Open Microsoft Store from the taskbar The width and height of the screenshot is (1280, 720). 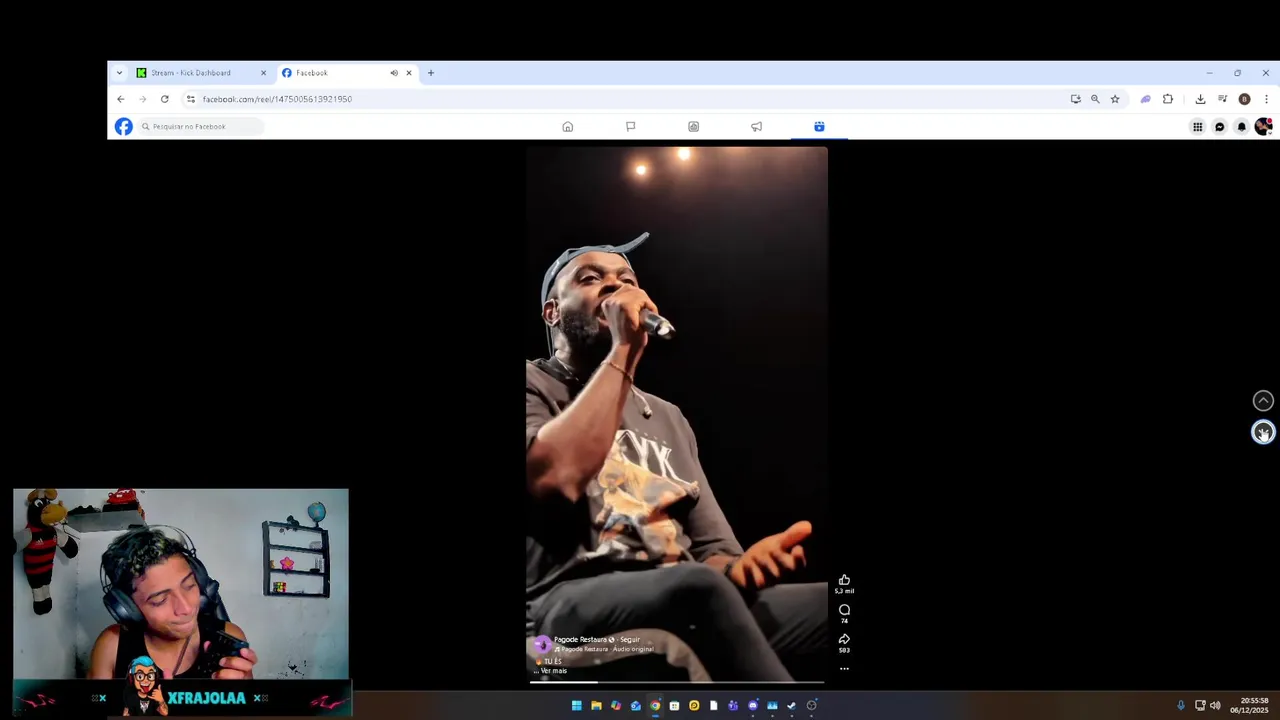click(674, 705)
